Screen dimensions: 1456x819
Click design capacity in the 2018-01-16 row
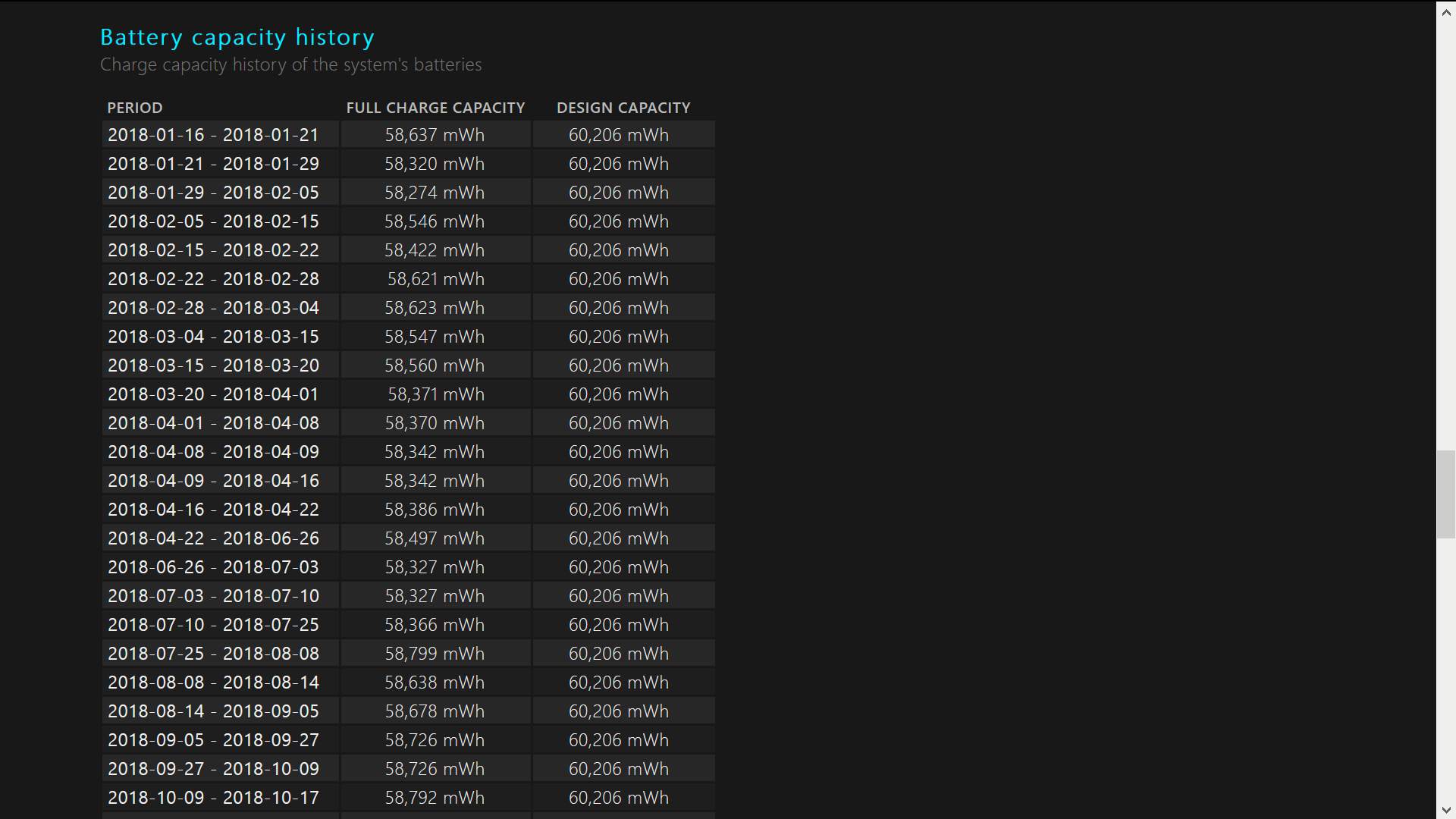pyautogui.click(x=619, y=135)
